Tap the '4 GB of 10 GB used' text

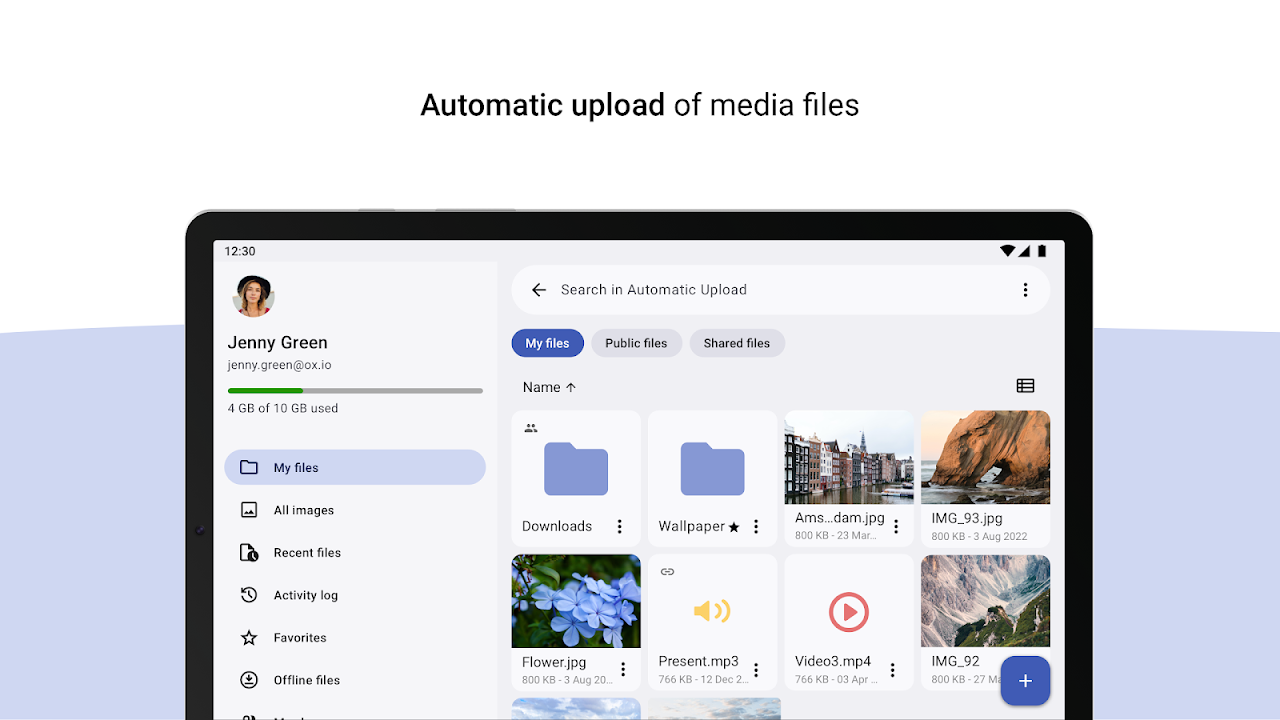[x=283, y=408]
